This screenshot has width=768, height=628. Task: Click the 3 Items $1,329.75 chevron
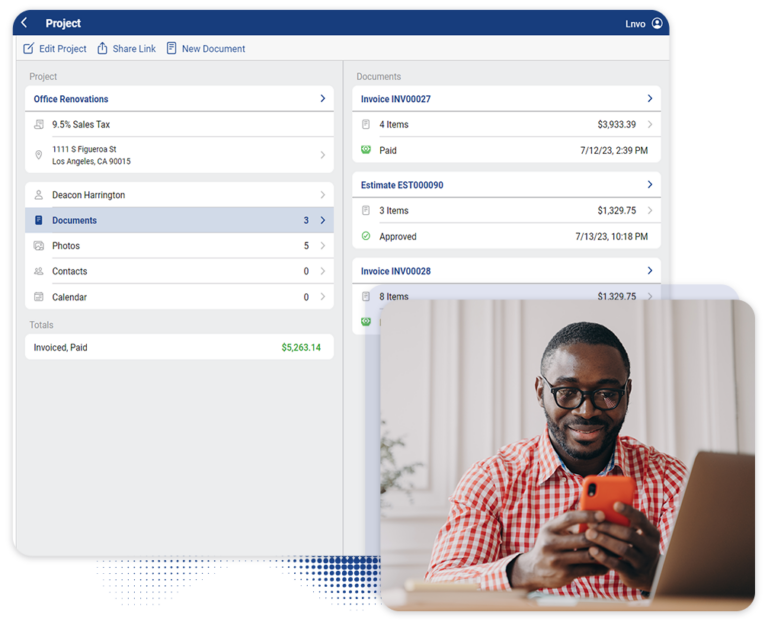[x=650, y=211]
